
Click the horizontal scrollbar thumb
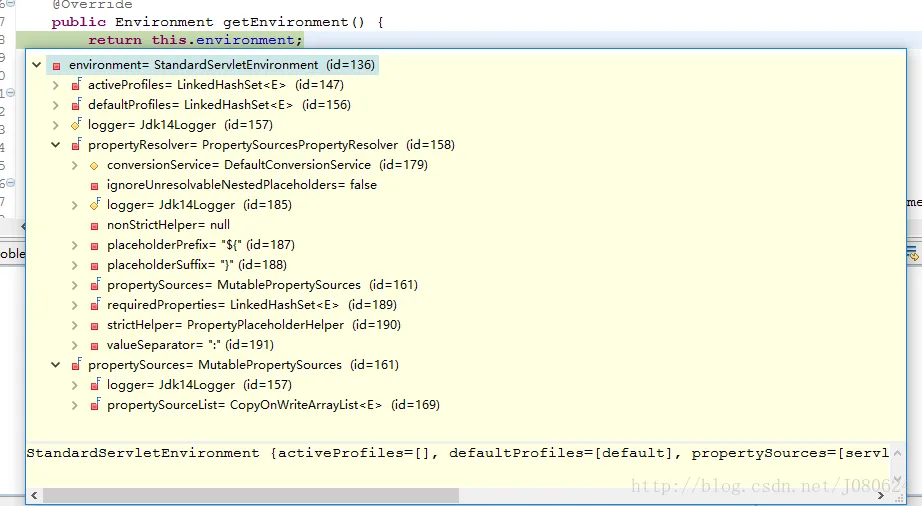tap(250, 495)
